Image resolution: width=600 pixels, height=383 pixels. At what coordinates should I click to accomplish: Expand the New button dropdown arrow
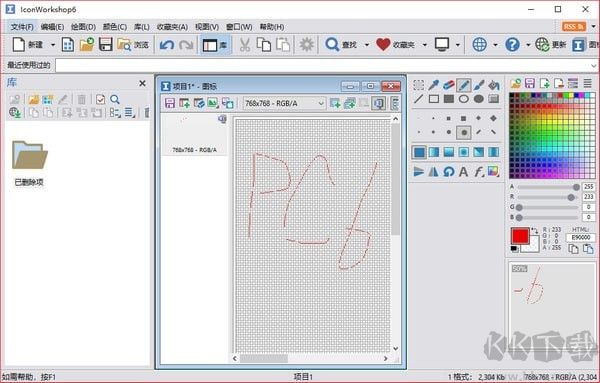[53, 45]
